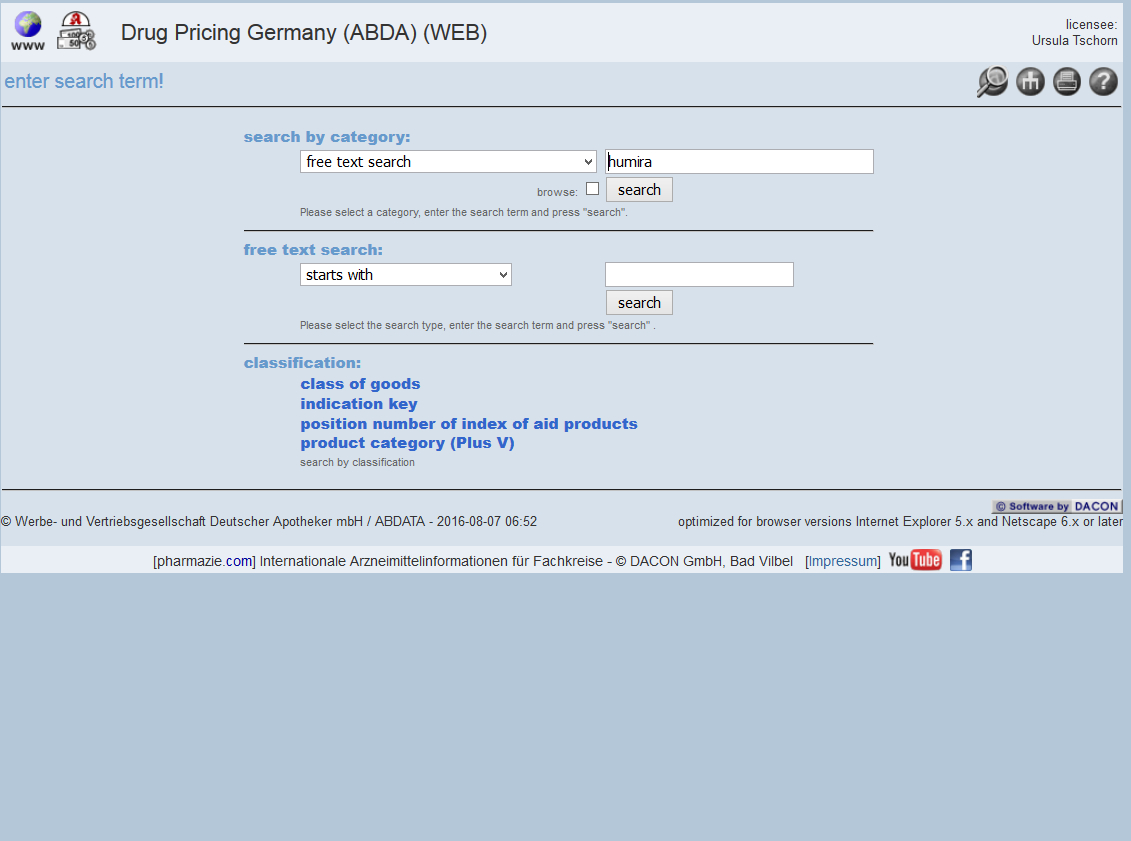
Task: Toggle the browse checkbox
Action: (592, 189)
